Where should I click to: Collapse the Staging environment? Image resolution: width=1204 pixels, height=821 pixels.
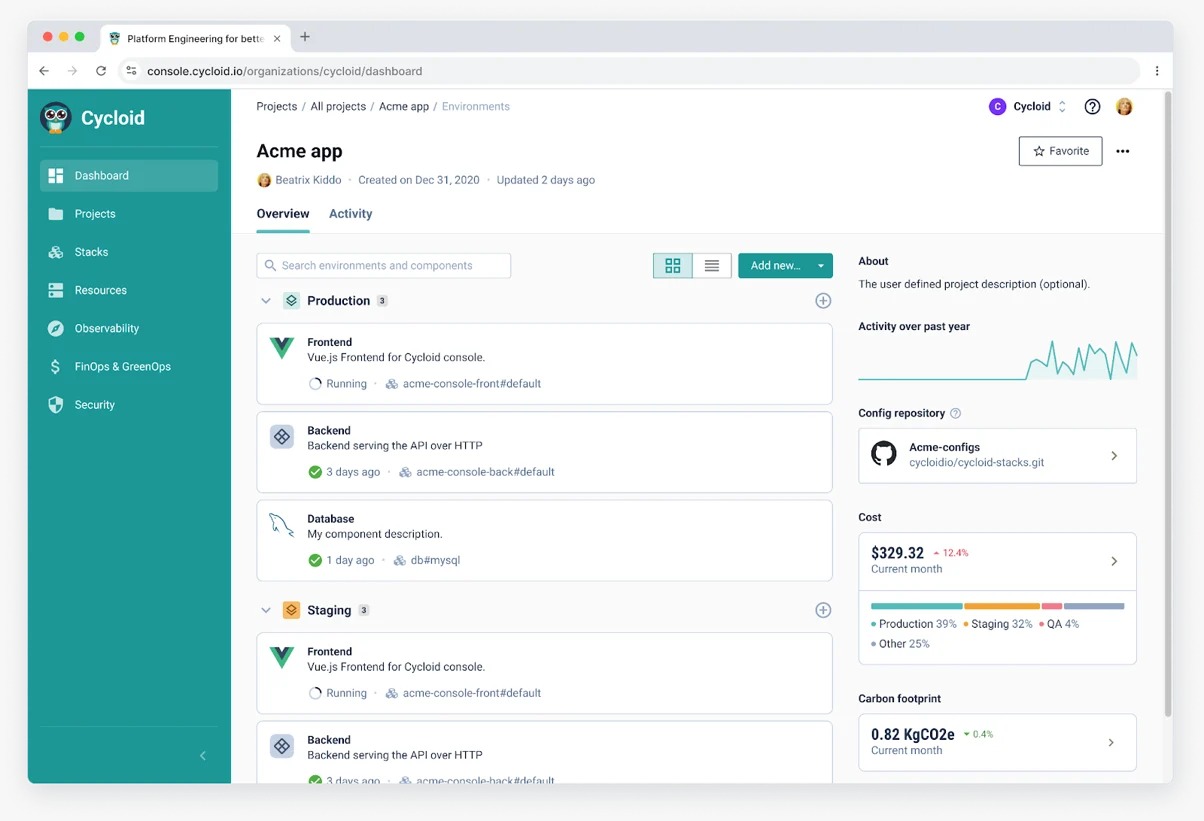point(266,610)
